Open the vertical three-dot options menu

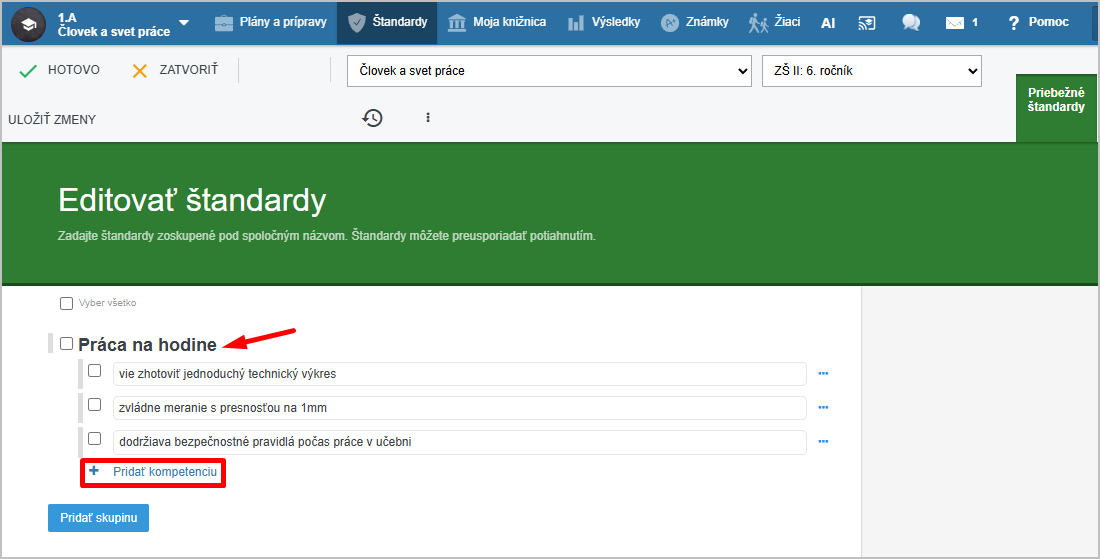[428, 118]
